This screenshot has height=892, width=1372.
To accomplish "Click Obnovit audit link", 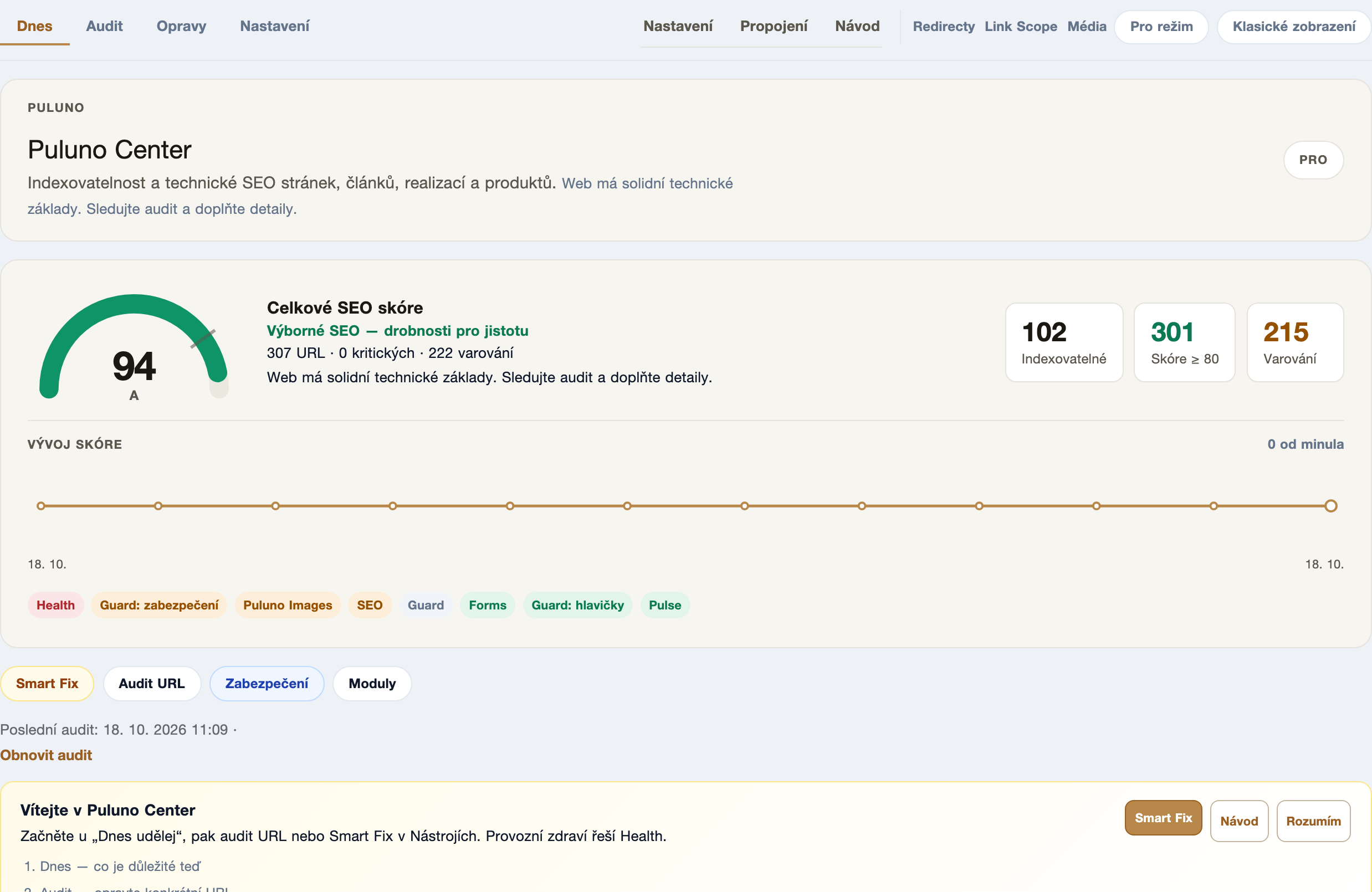I will 46,755.
